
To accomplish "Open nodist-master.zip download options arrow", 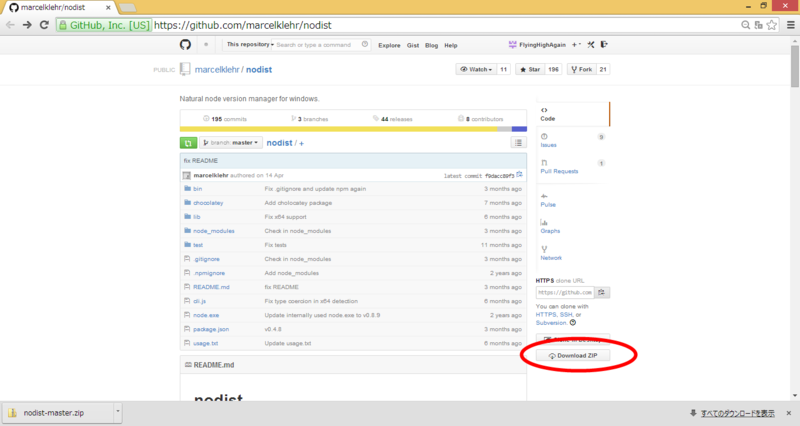I will (x=117, y=411).
